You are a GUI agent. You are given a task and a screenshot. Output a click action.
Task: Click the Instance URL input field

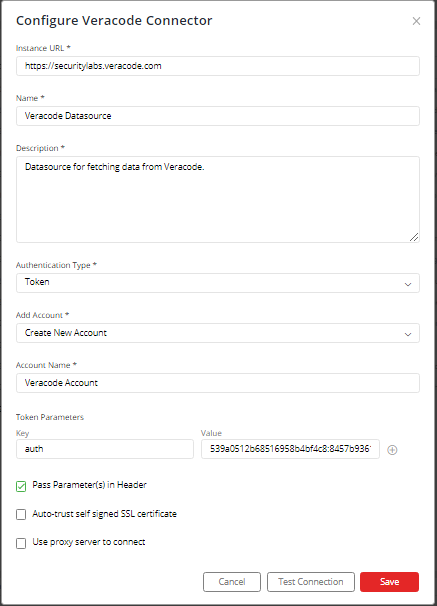pos(218,66)
